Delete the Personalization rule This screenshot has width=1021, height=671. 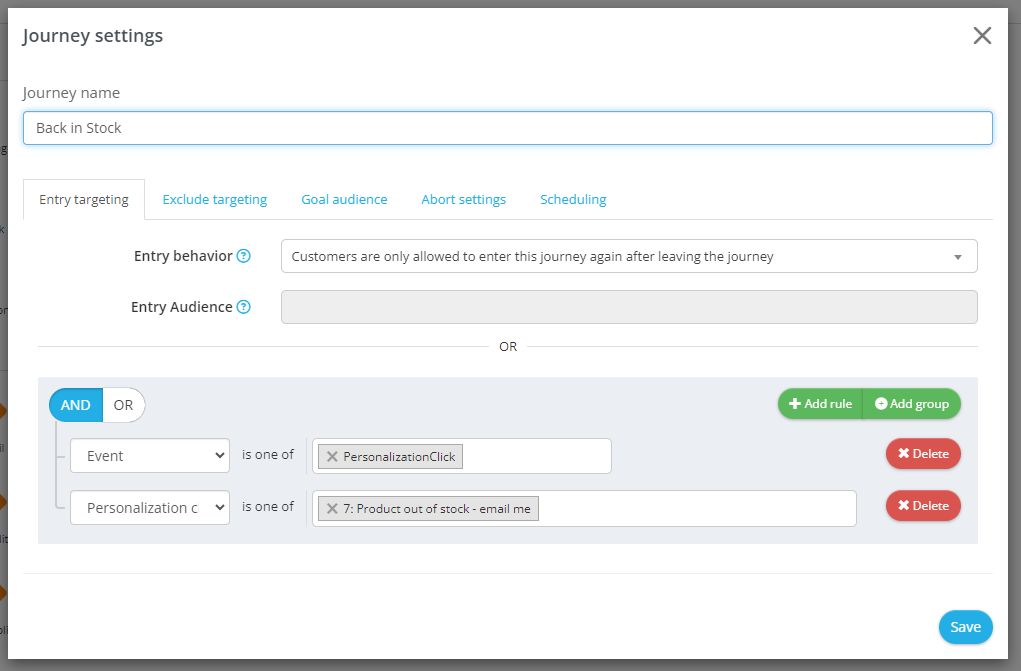(923, 506)
